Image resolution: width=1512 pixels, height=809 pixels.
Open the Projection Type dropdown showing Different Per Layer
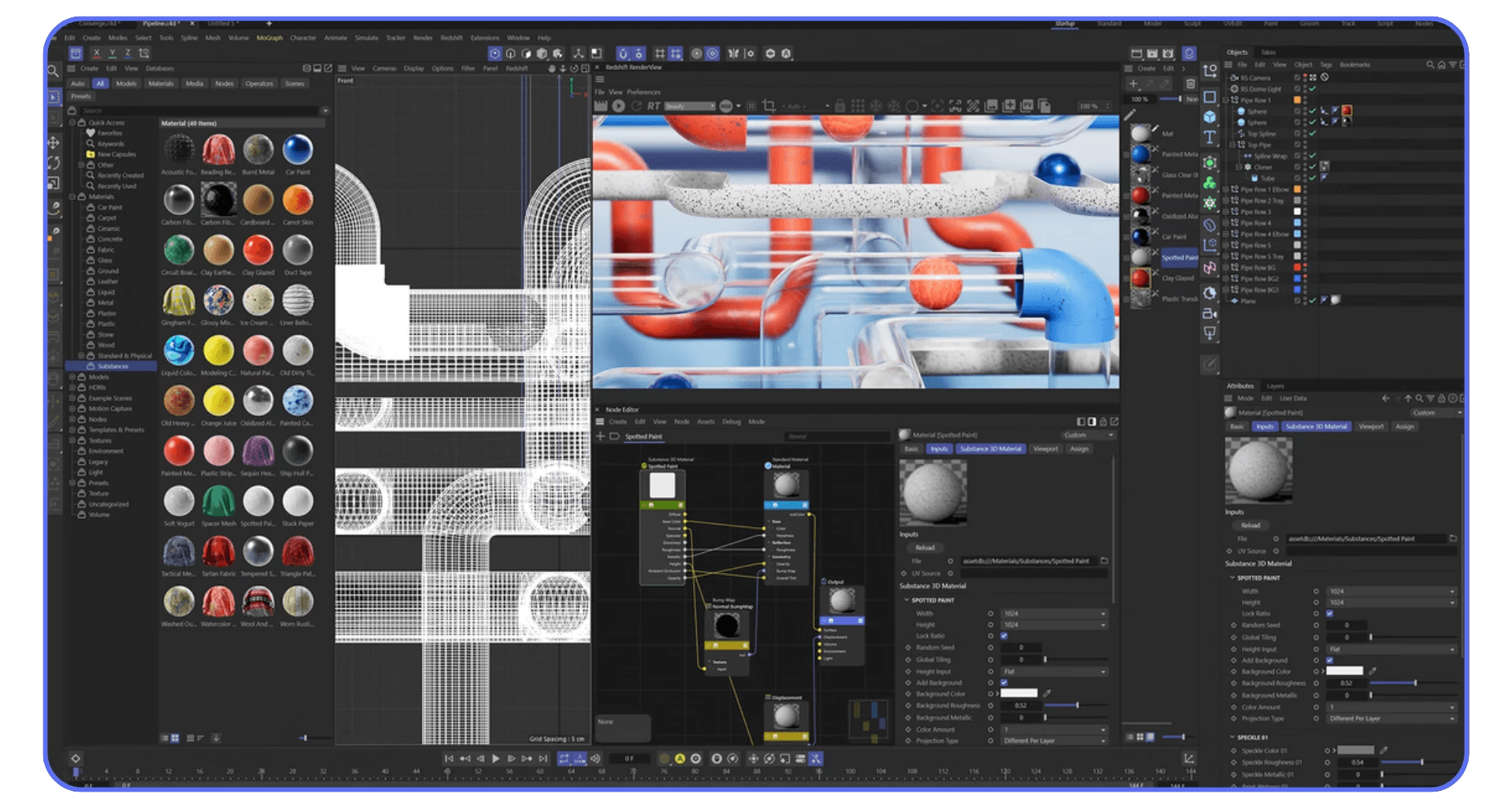[x=1392, y=718]
